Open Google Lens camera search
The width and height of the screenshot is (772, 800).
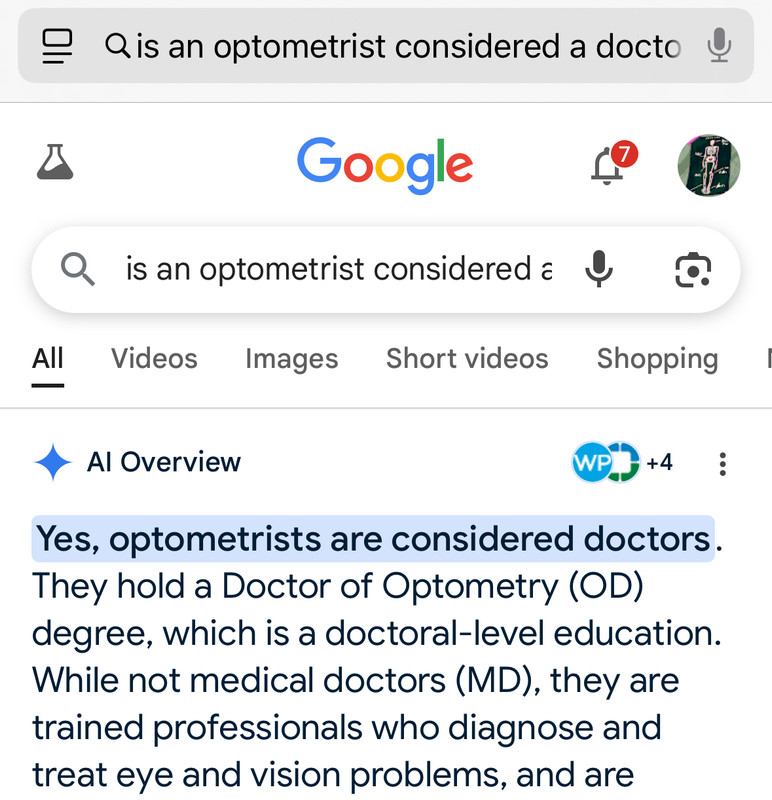point(692,269)
